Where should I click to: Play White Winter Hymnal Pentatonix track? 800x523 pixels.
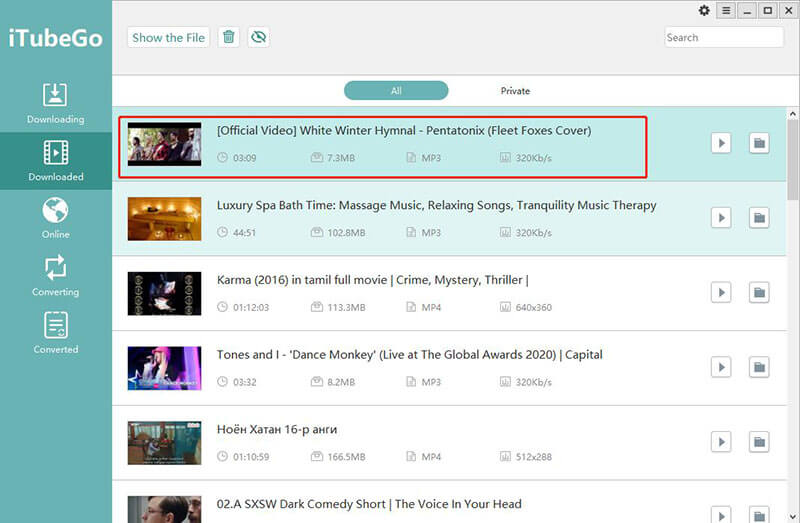click(x=721, y=143)
